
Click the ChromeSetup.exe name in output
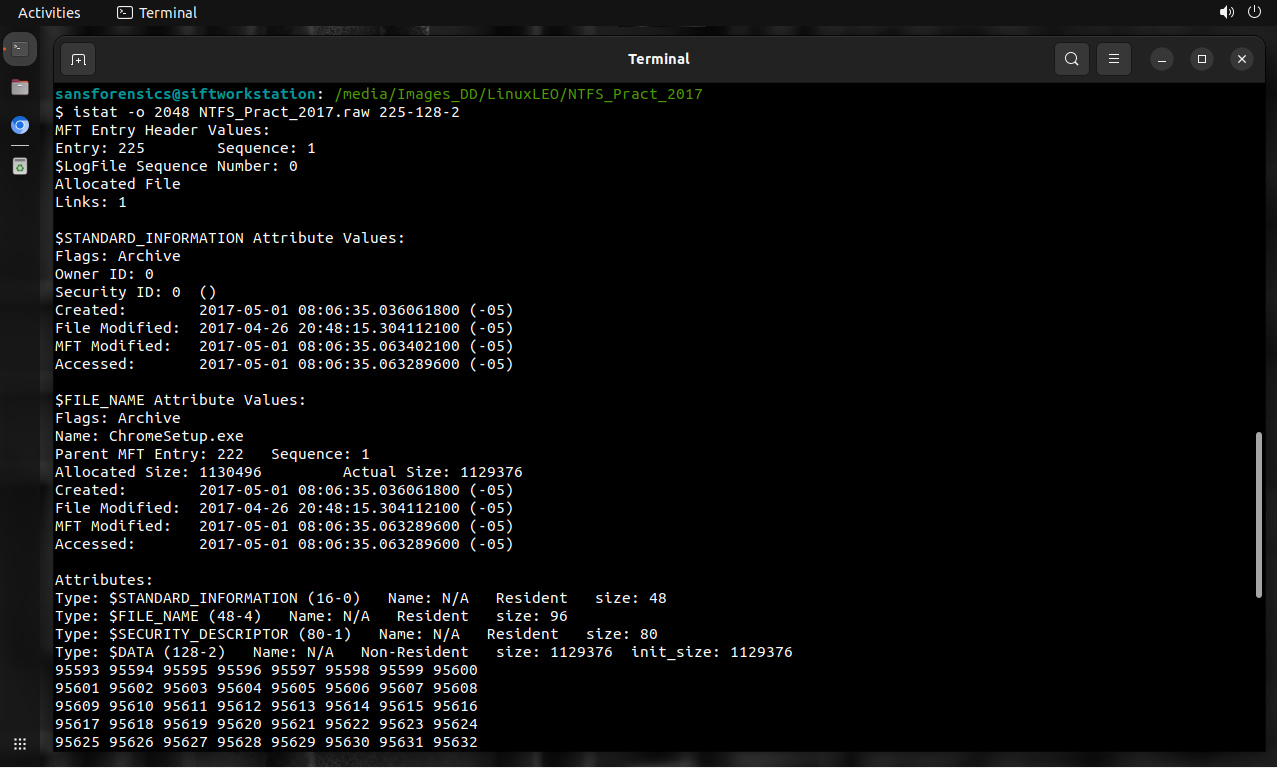click(176, 436)
